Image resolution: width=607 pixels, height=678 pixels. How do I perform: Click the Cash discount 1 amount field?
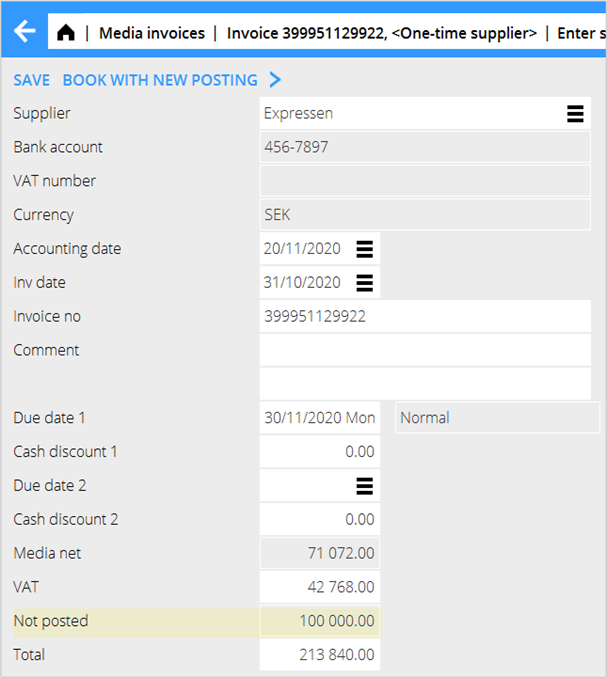coord(319,452)
